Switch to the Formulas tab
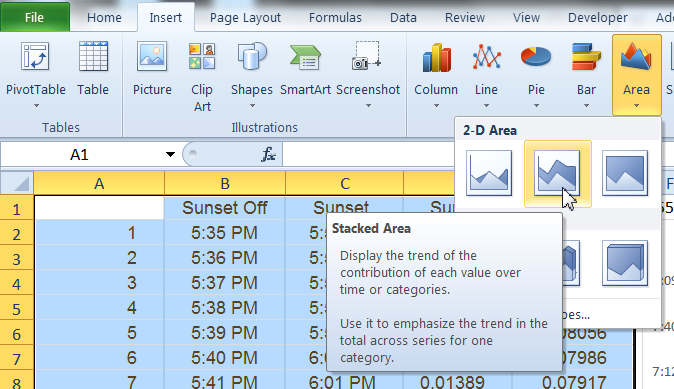 pyautogui.click(x=335, y=18)
